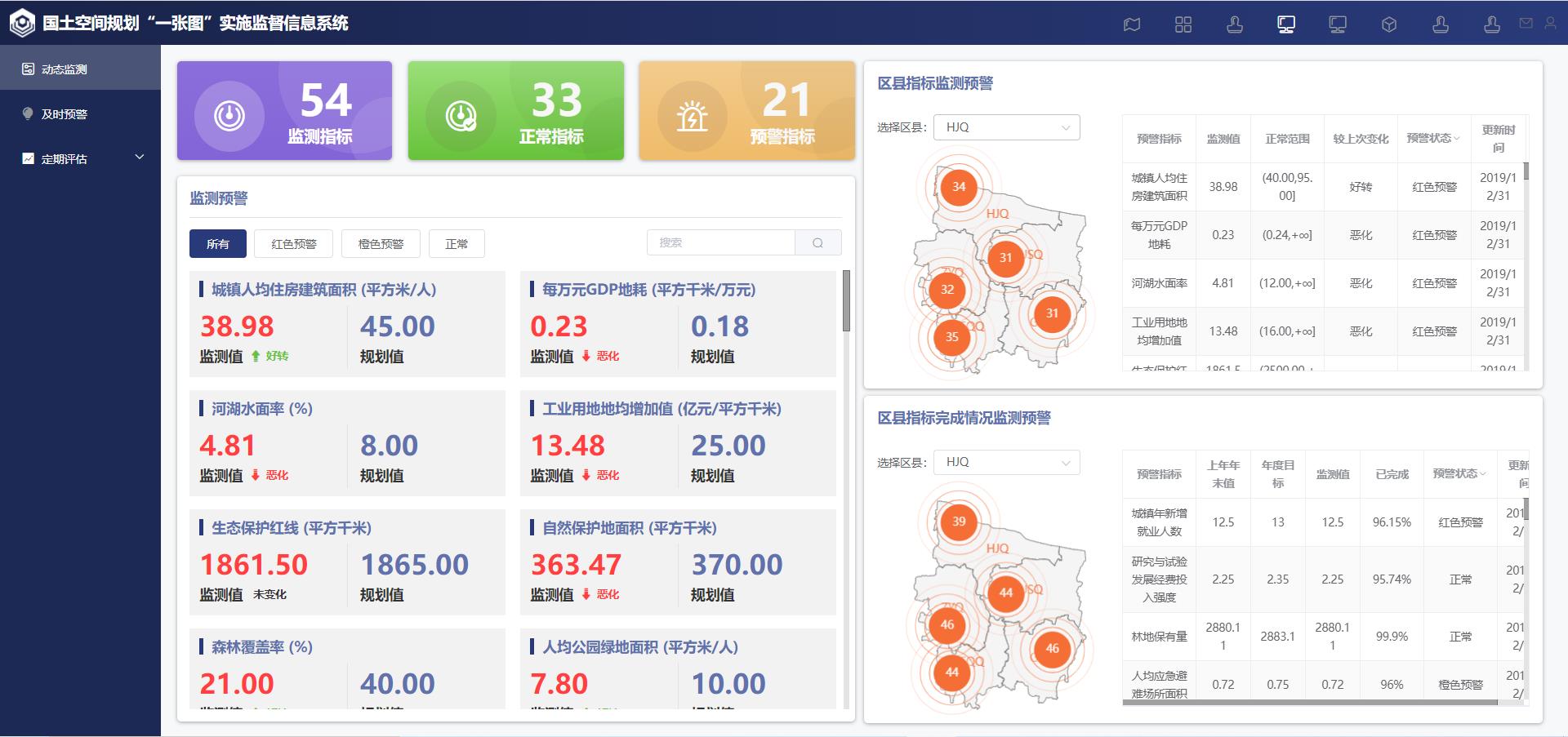
Task: Click the 监测预警 list vertical scrollbar
Action: pos(846,302)
